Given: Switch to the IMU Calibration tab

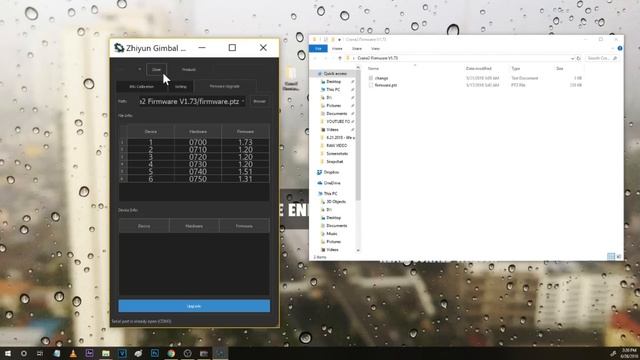Looking at the screenshot, I should [142, 87].
